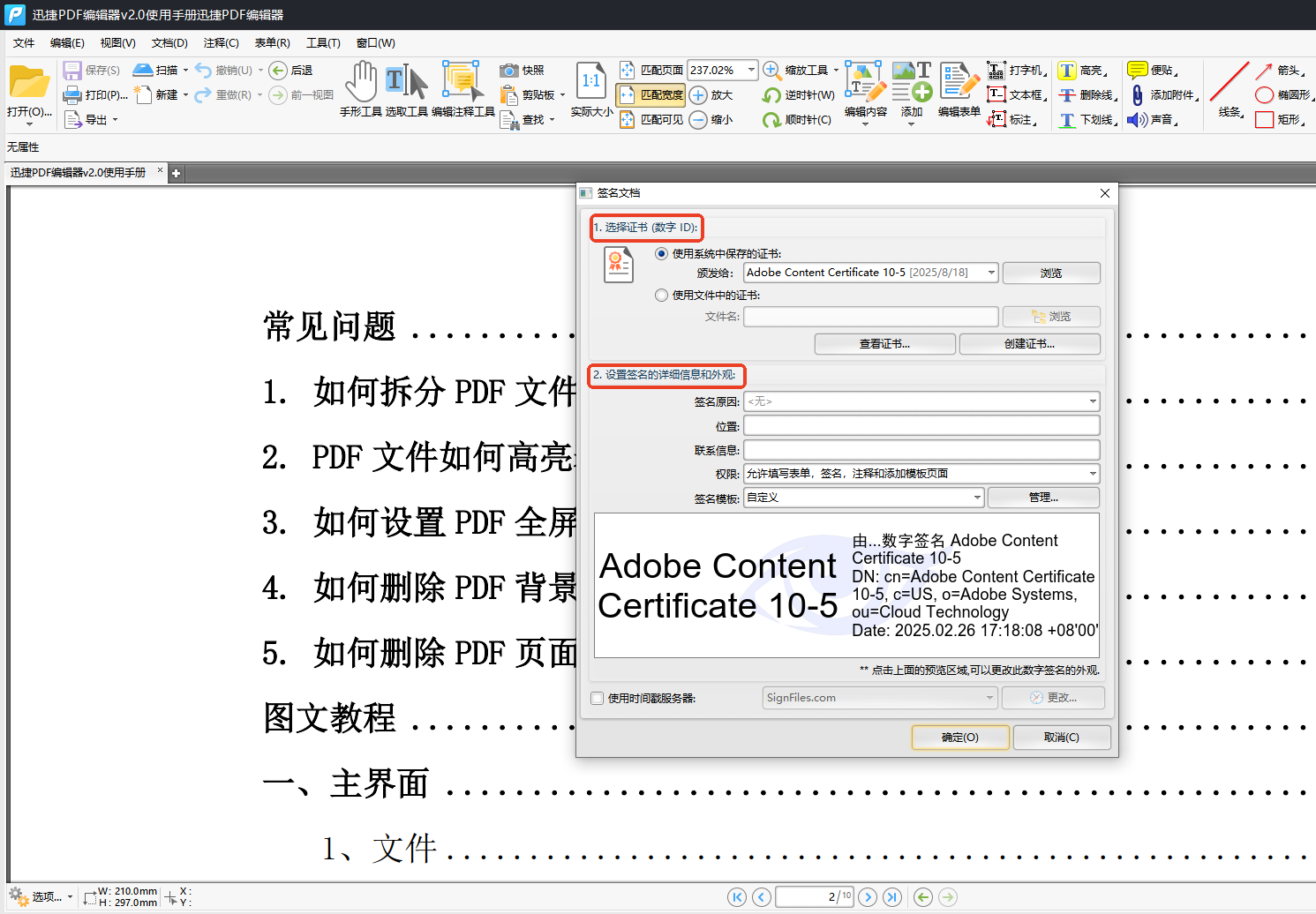Open a file with the folder icon
The height and width of the screenshot is (914, 1316).
click(29, 83)
